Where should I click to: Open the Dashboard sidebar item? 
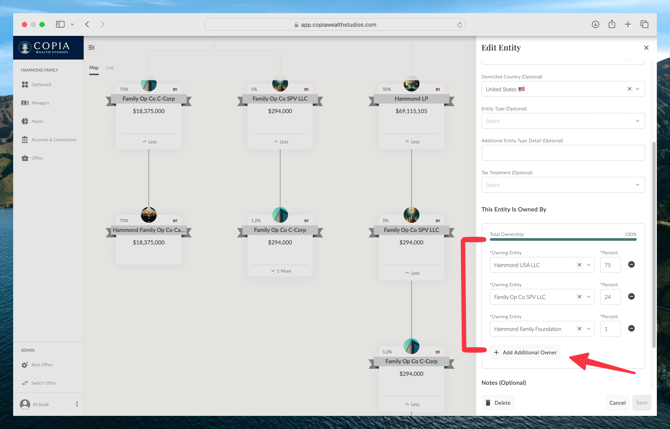pos(40,85)
